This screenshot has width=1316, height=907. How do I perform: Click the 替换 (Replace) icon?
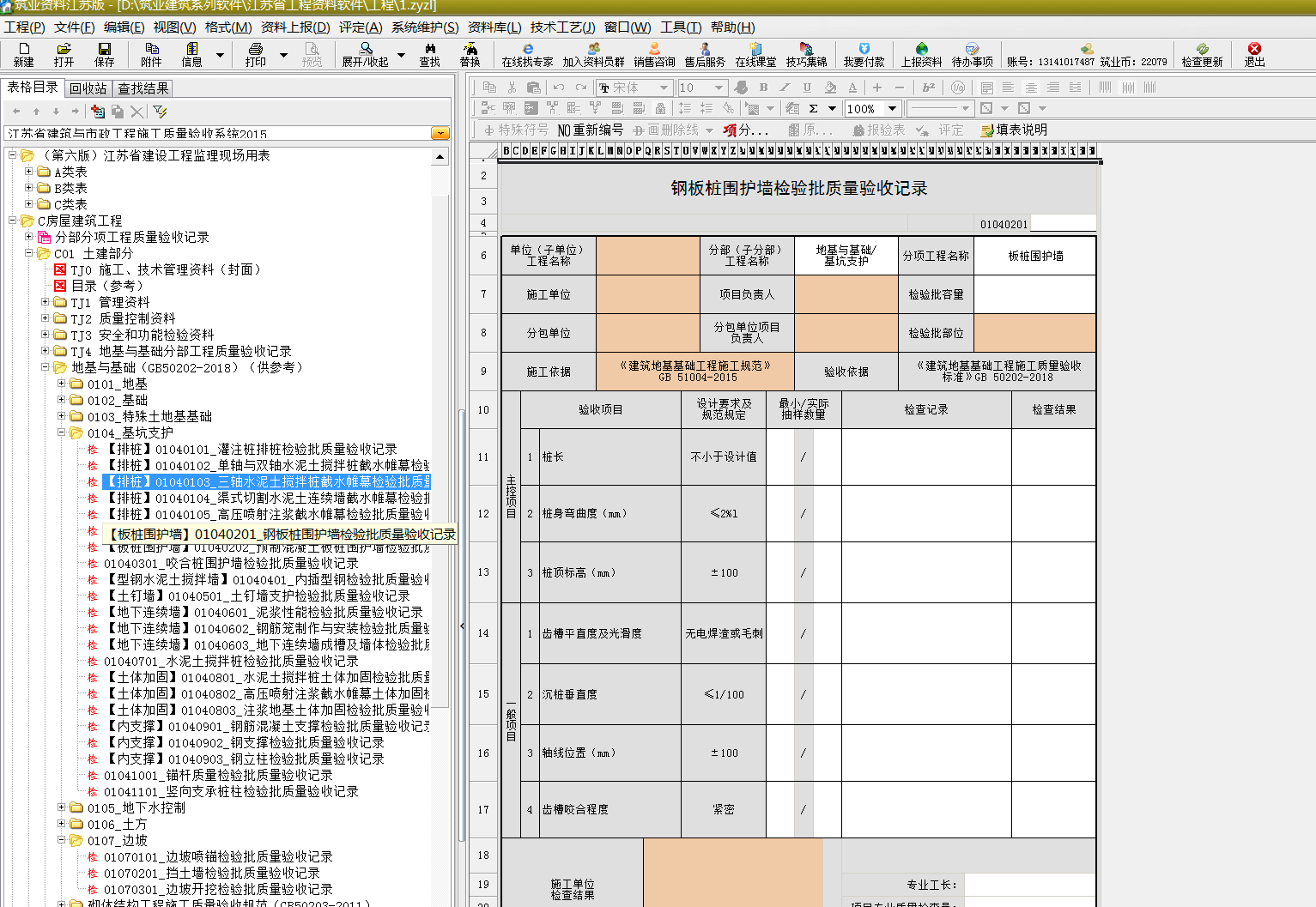tap(470, 55)
